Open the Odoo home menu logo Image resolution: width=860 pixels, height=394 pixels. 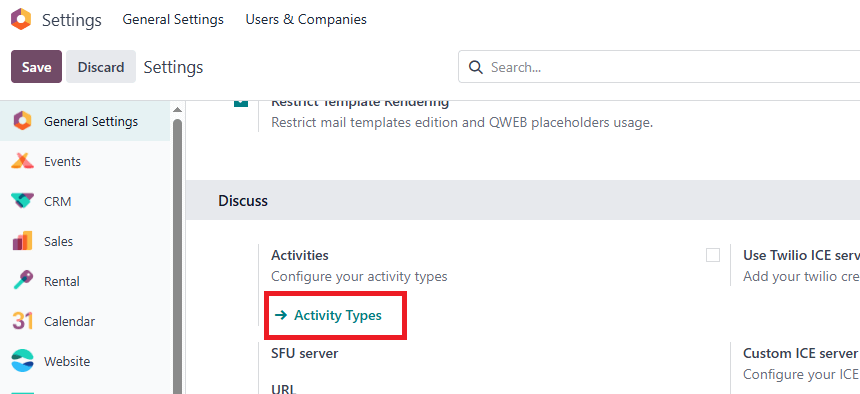point(21,20)
